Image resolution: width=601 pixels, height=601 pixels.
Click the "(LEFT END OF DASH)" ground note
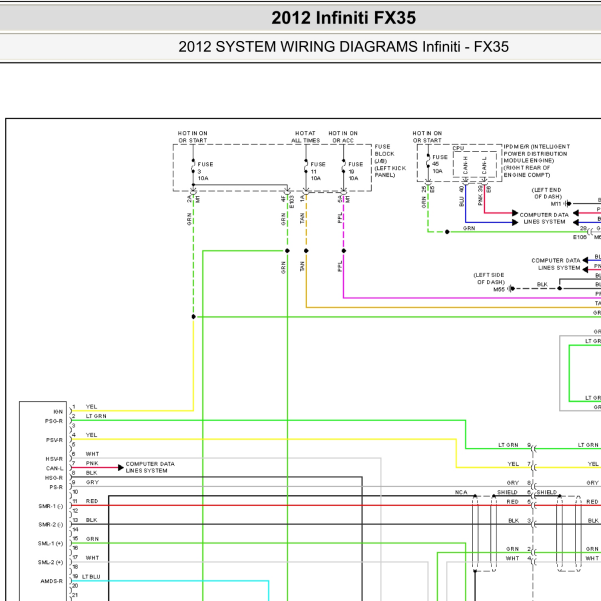click(547, 193)
